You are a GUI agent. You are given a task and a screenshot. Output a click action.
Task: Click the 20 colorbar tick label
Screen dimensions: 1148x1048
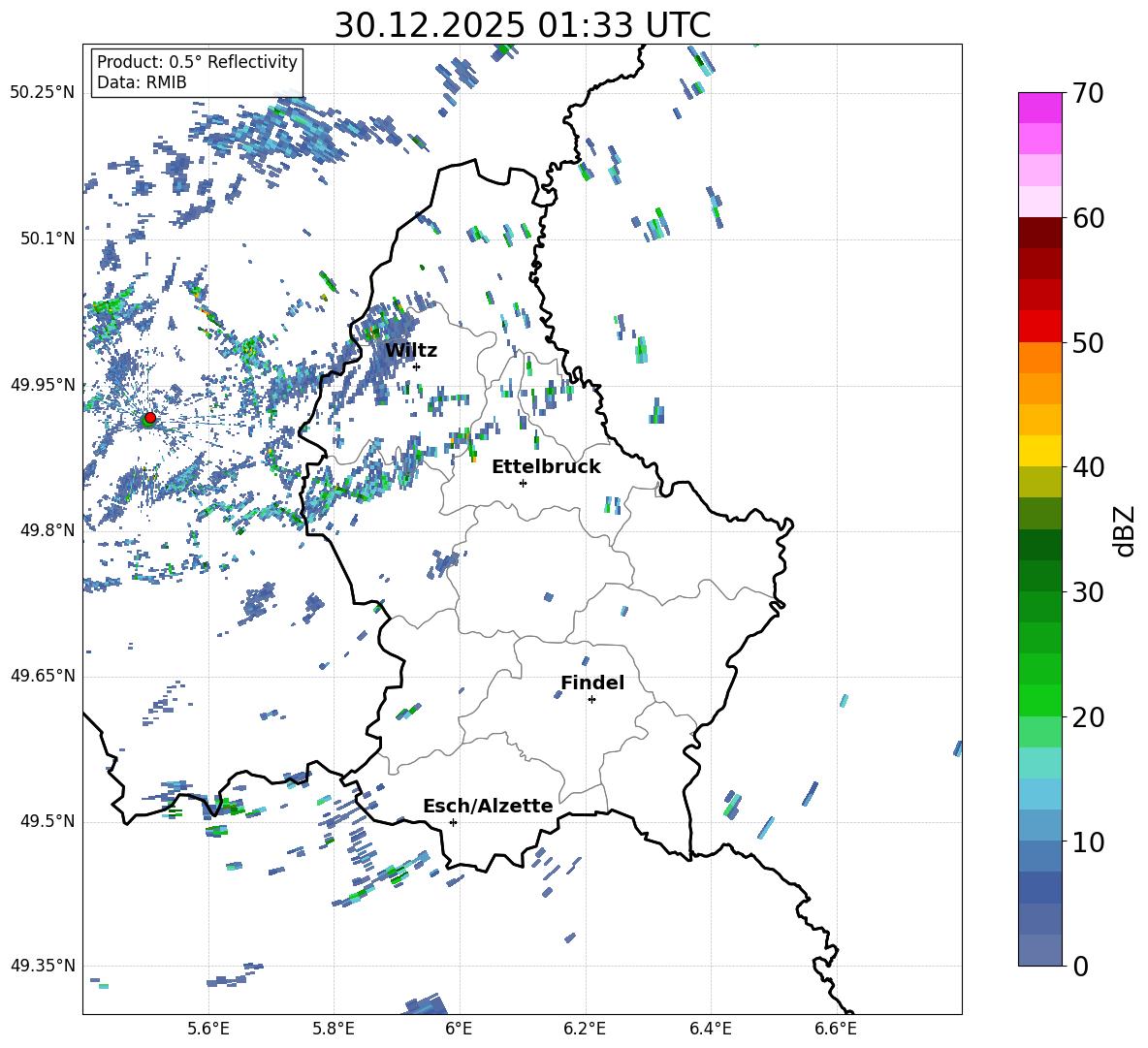[x=1088, y=717]
